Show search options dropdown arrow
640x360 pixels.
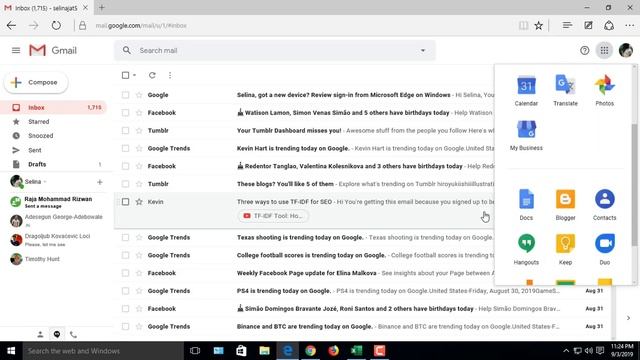pos(423,51)
